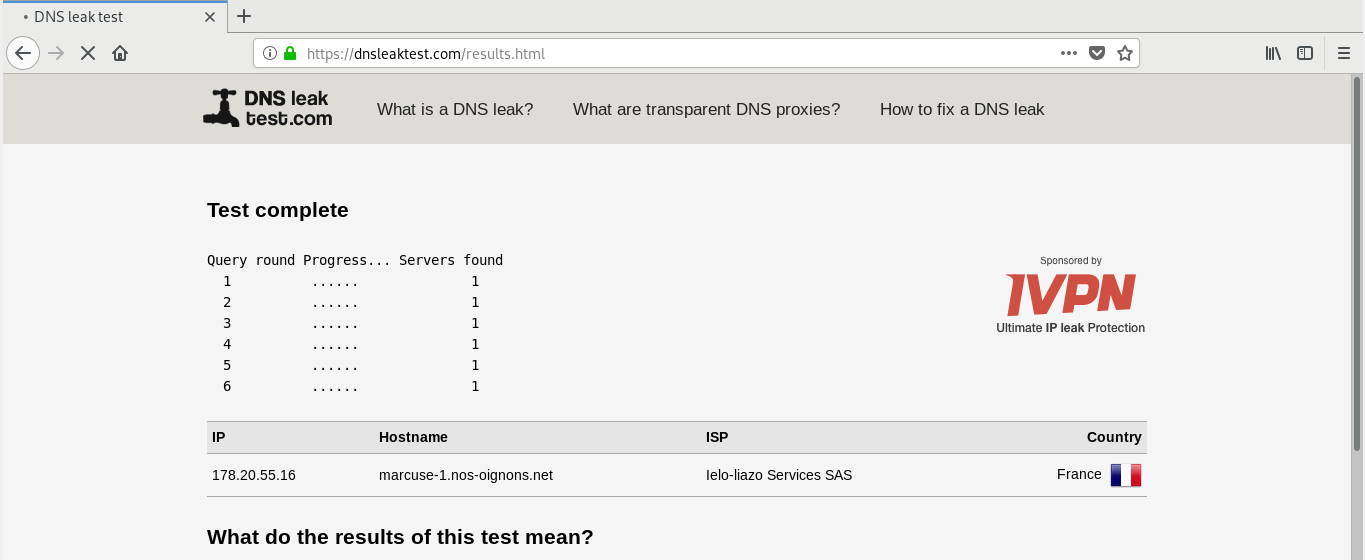
Task: Open the Library bookmarks and history
Action: (x=1273, y=53)
